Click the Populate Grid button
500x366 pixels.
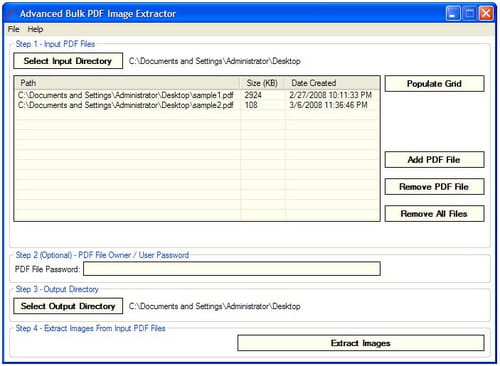click(434, 83)
